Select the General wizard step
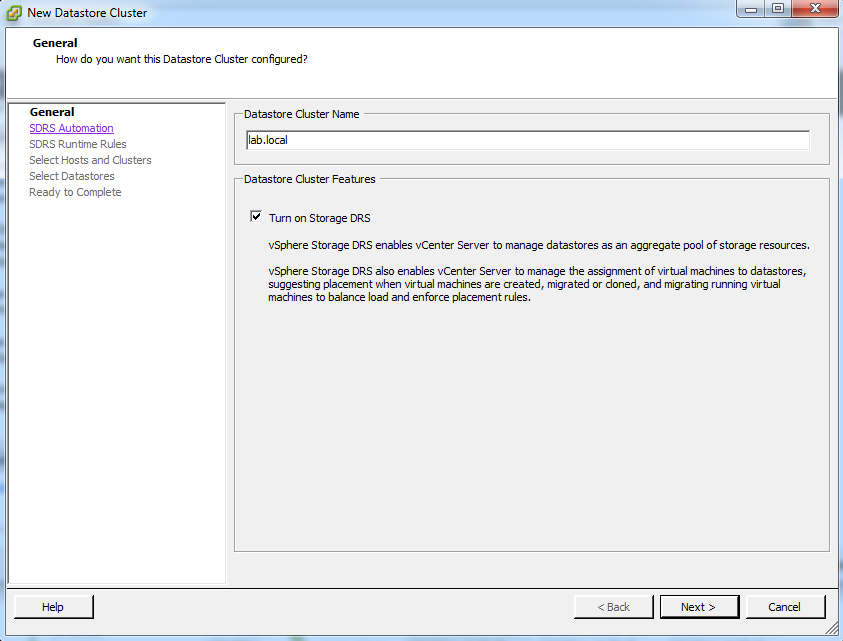This screenshot has height=641, width=843. tap(52, 112)
